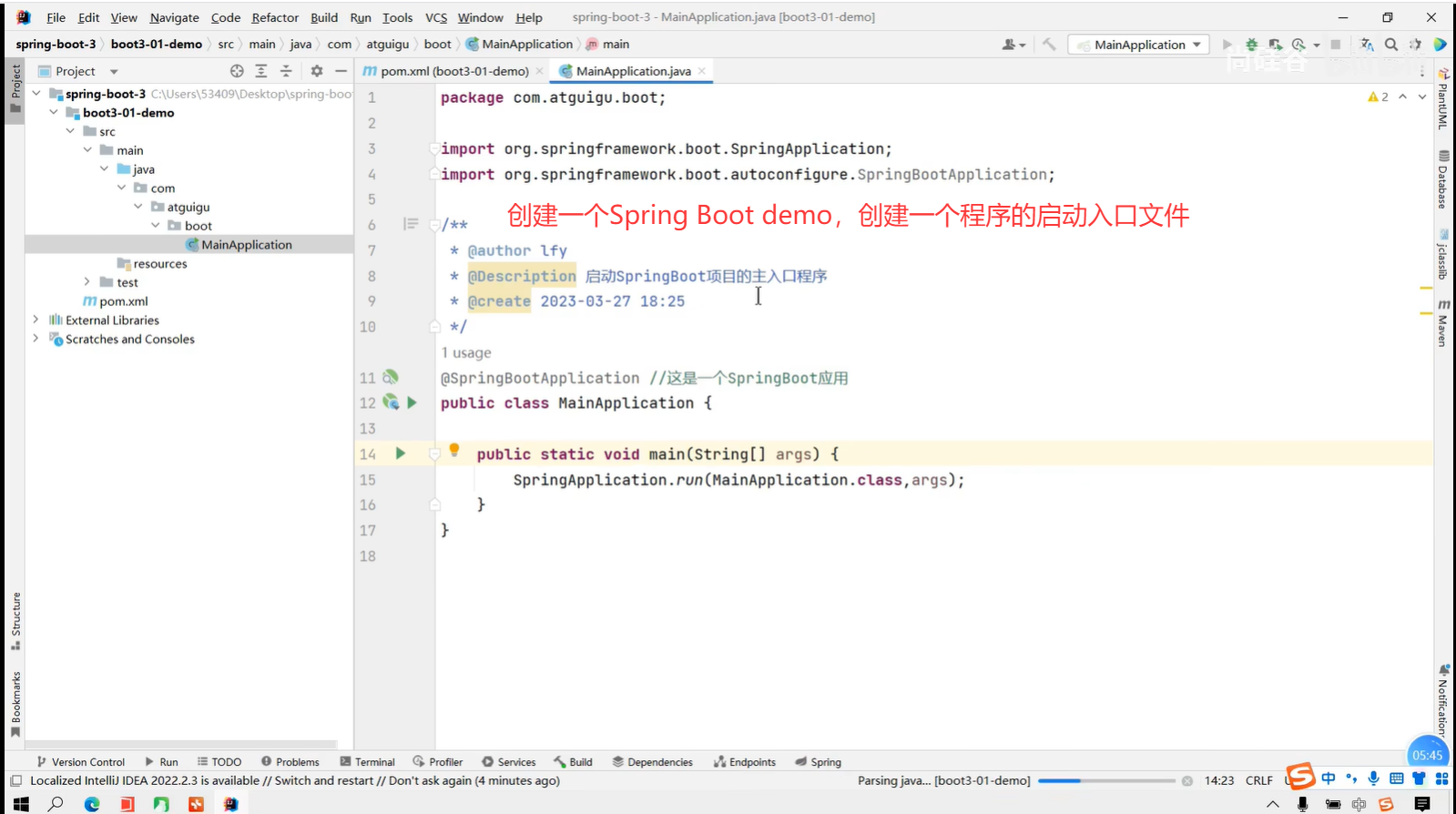Open the Terminal tool window
1456x814 pixels.
[367, 762]
